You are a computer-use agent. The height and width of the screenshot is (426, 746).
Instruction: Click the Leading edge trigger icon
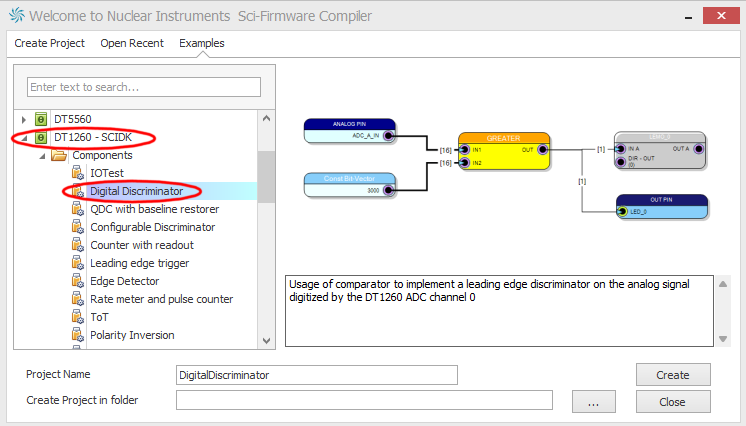pyautogui.click(x=78, y=263)
